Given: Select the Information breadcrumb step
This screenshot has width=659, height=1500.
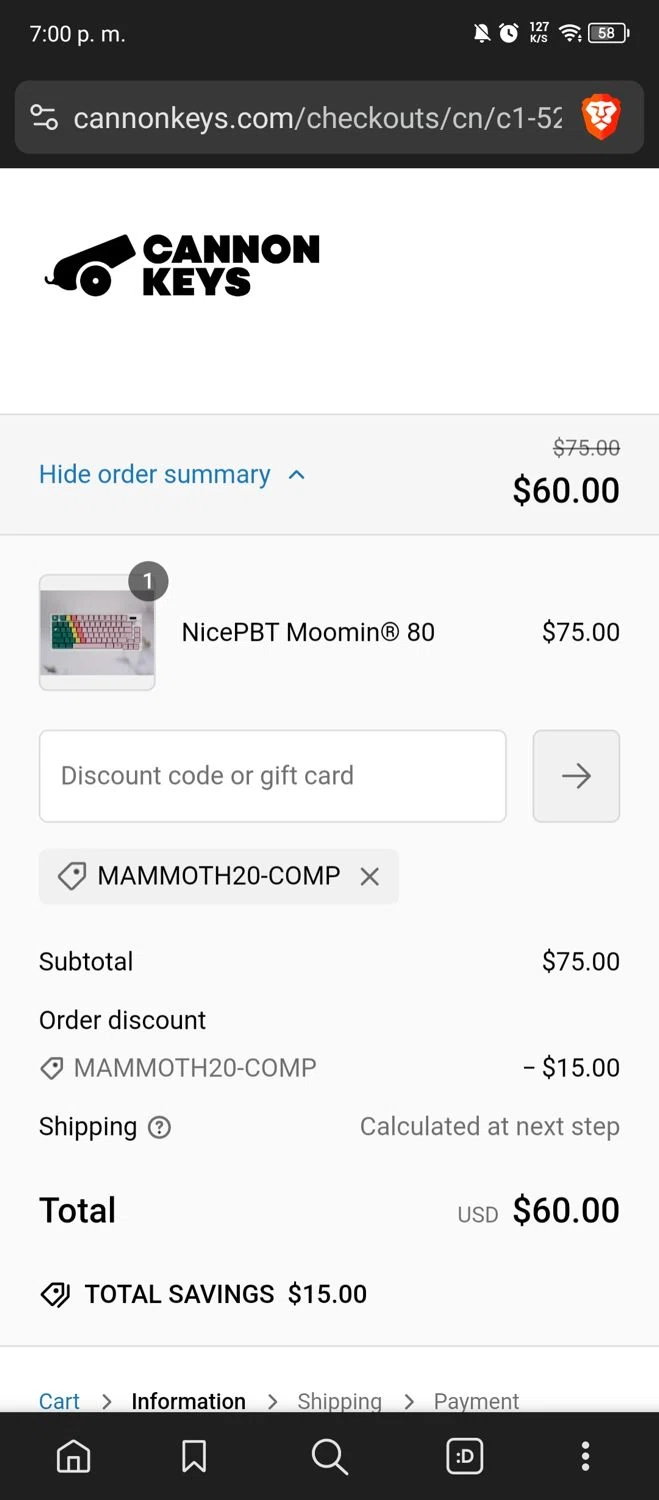Looking at the screenshot, I should pyautogui.click(x=188, y=1400).
